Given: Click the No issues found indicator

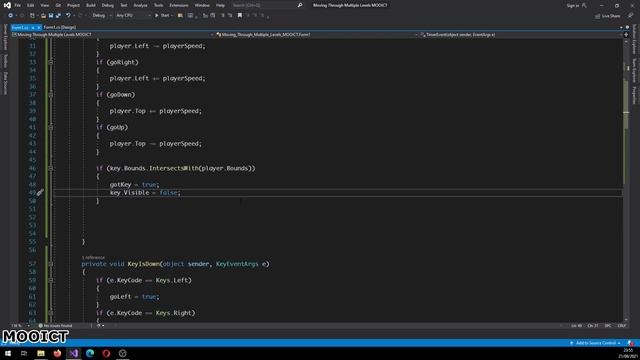Looking at the screenshot, I should [x=56, y=326].
